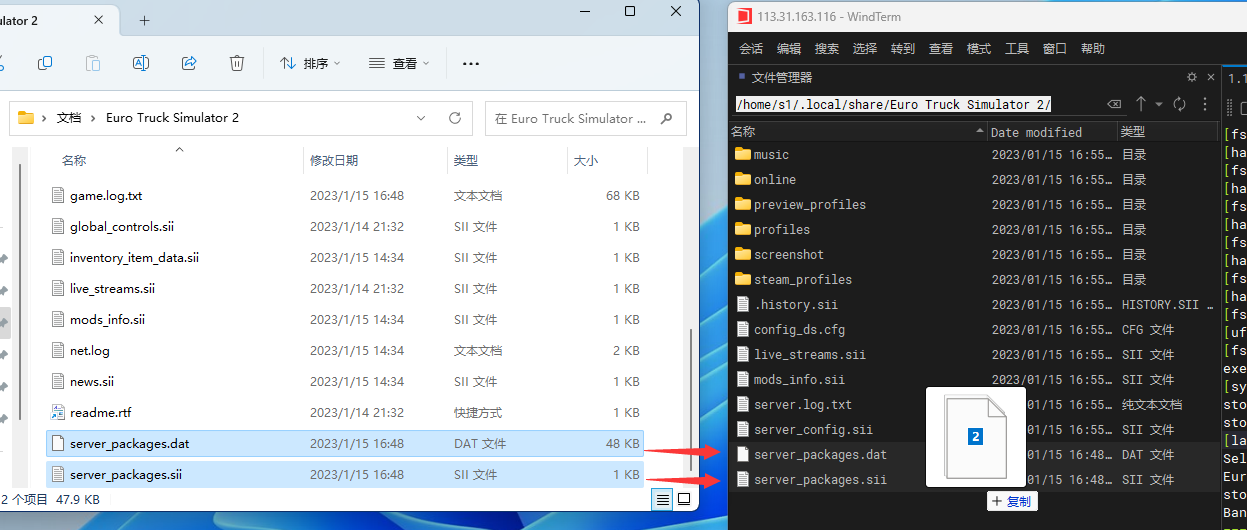
Task: Select news.sii in Explorer
Action: point(346,382)
